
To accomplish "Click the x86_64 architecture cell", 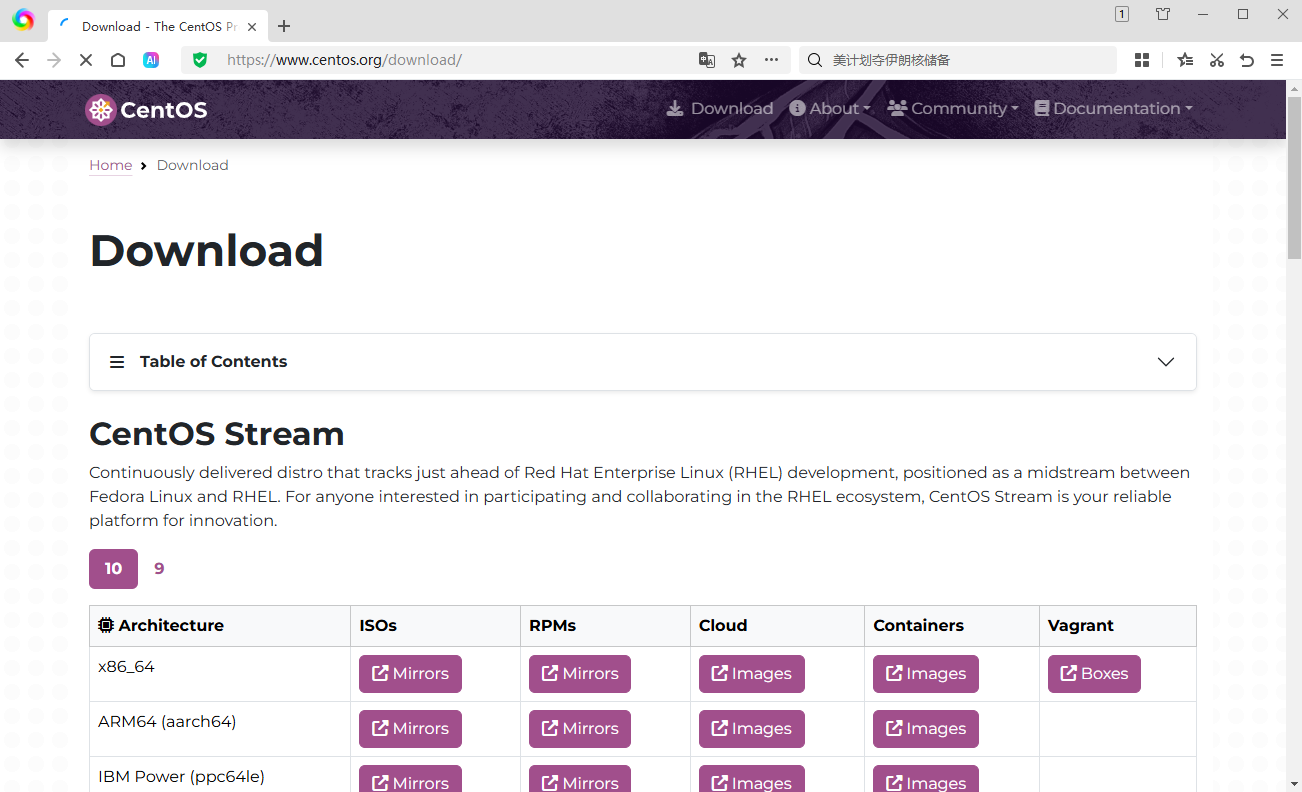I will pos(220,674).
